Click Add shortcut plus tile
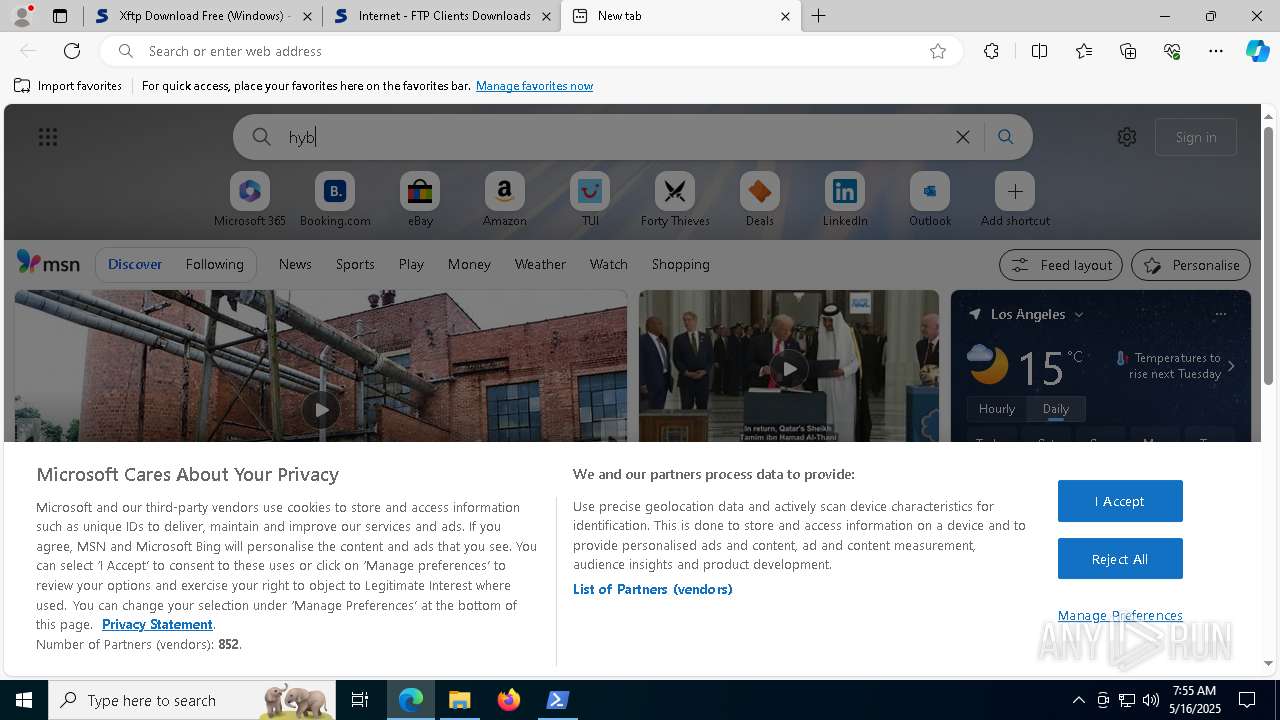 [1015, 199]
